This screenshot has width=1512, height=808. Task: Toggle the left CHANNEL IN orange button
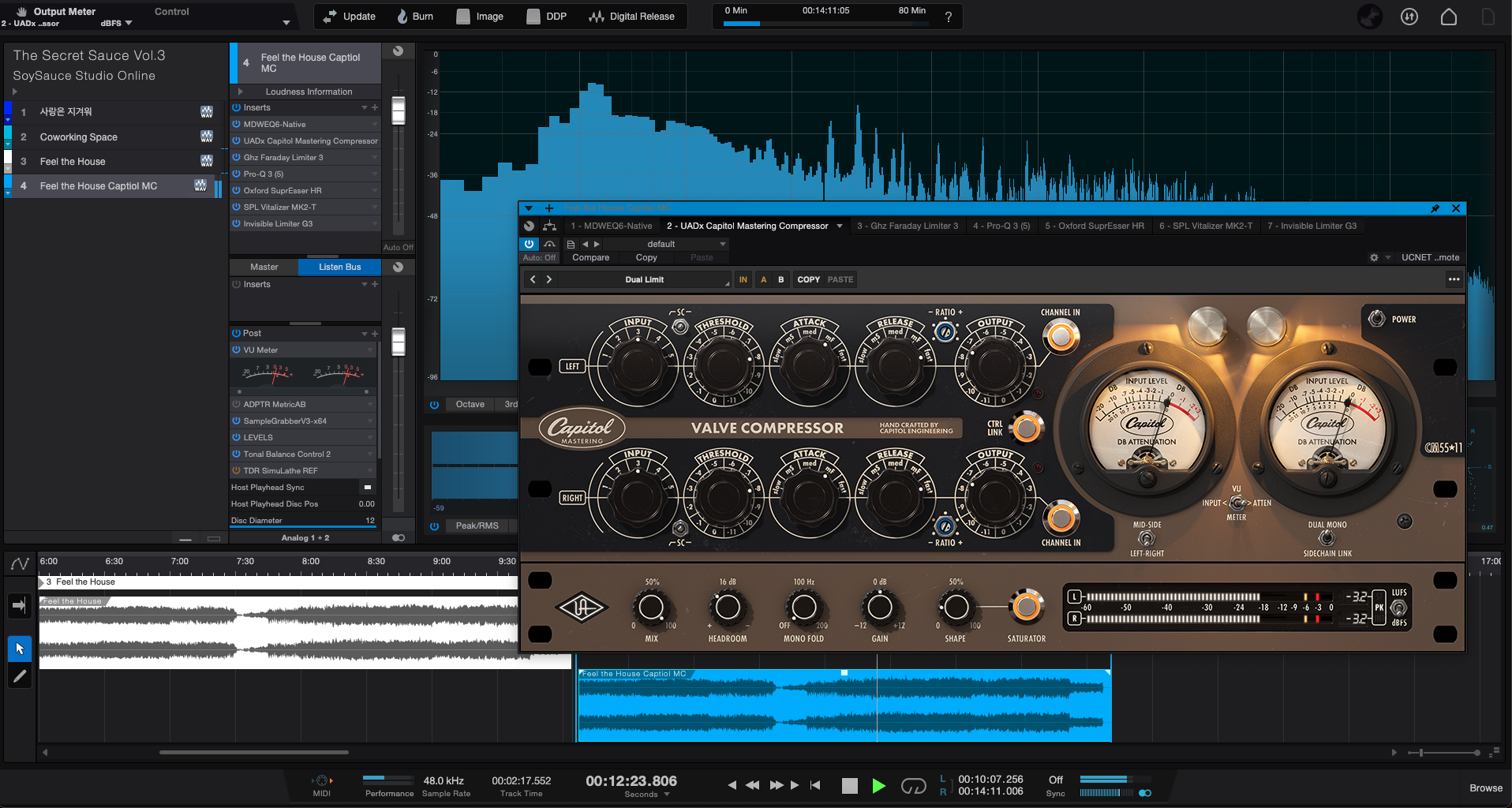pyautogui.click(x=1061, y=337)
